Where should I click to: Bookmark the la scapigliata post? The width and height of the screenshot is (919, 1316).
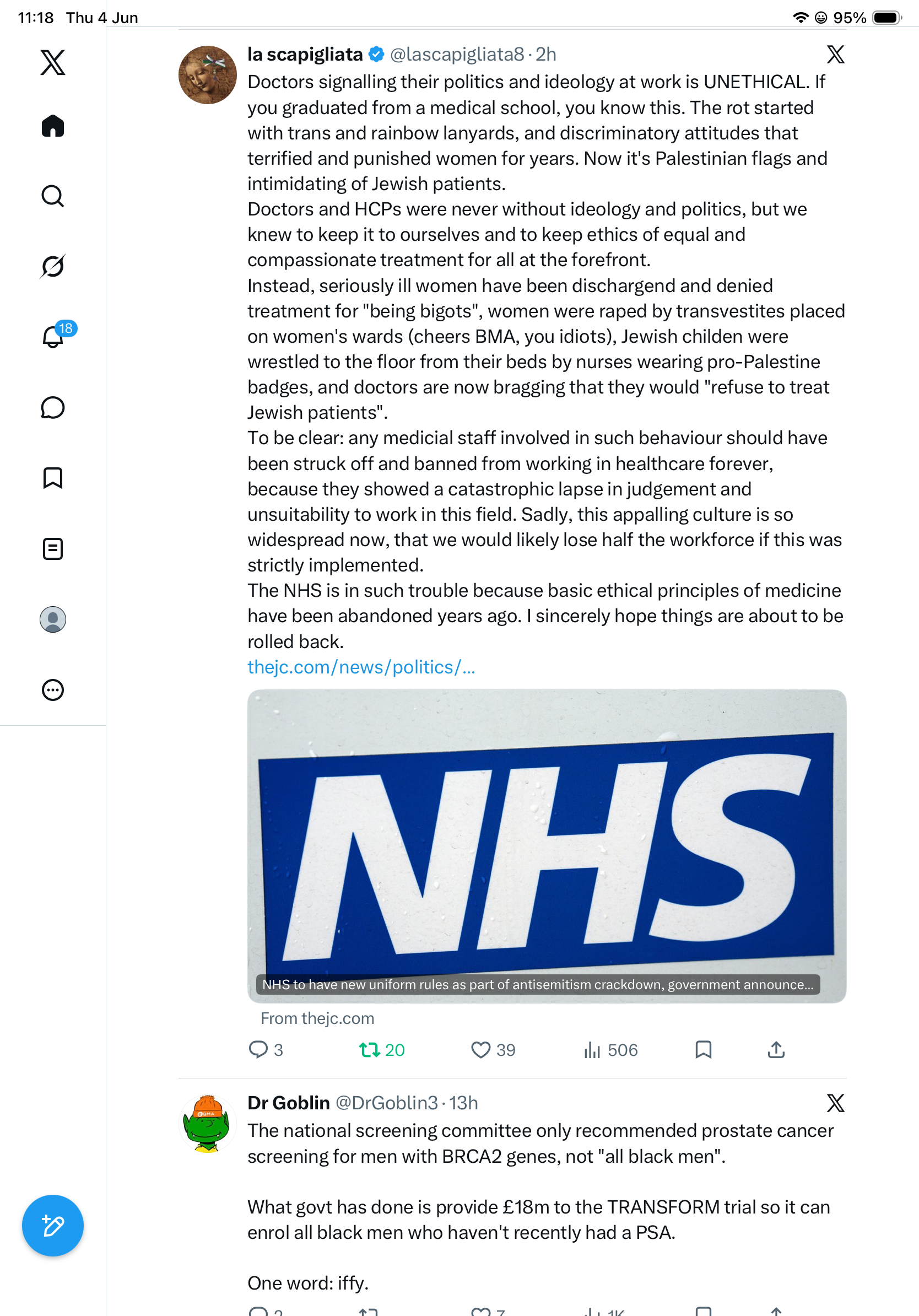click(703, 1049)
